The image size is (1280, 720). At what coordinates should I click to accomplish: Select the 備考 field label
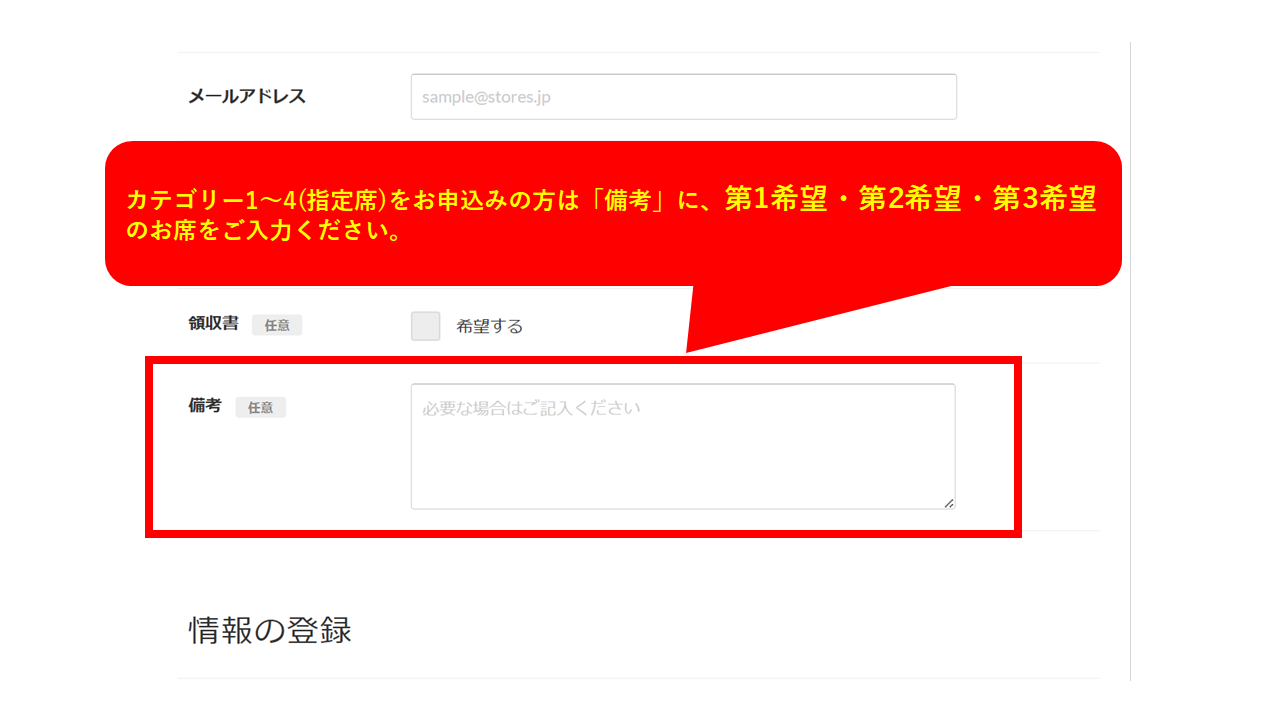tap(205, 405)
